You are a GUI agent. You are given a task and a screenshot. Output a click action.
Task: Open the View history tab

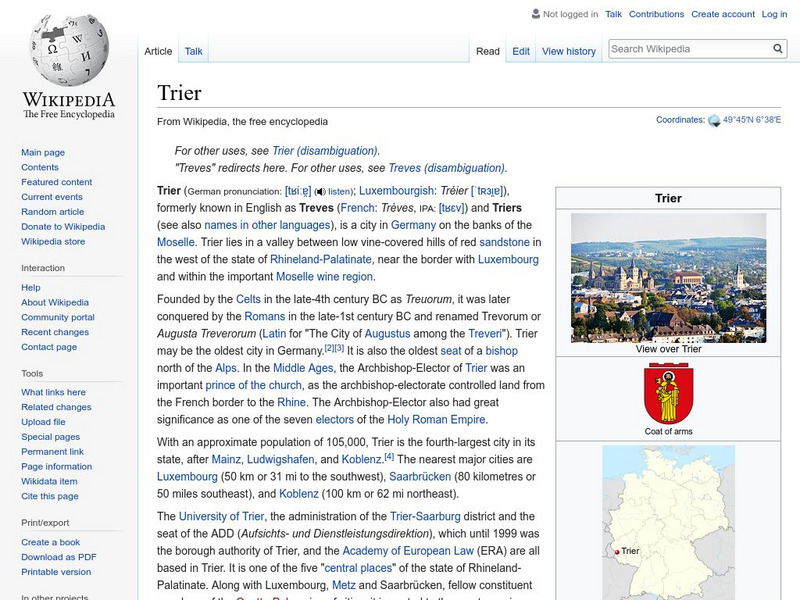coord(569,51)
